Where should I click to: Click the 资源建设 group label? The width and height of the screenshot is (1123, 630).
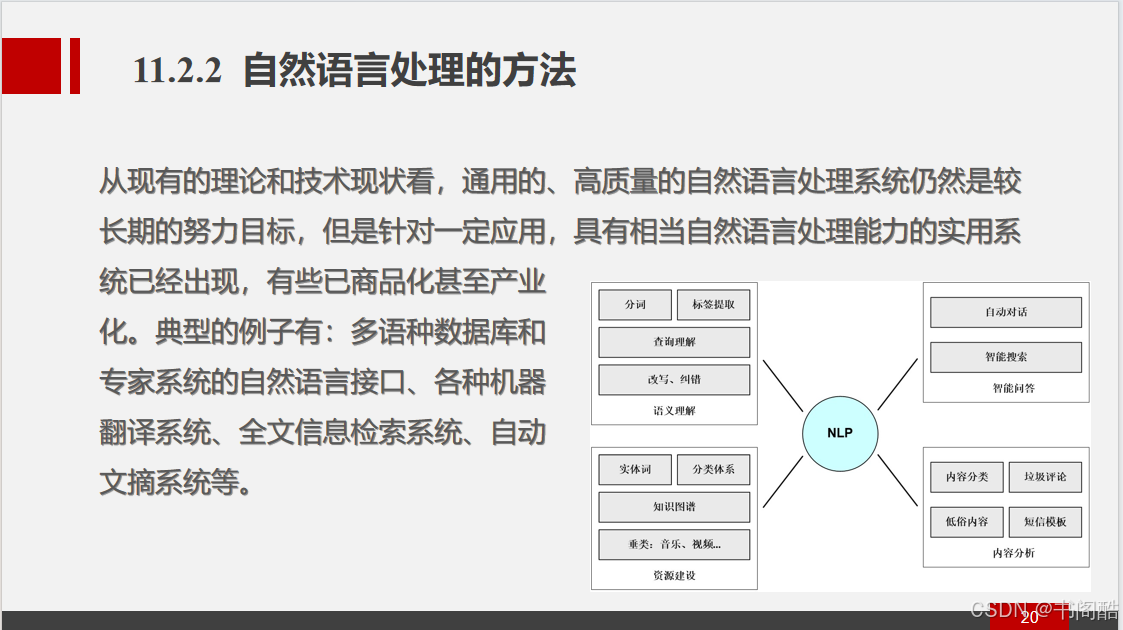[x=674, y=575]
